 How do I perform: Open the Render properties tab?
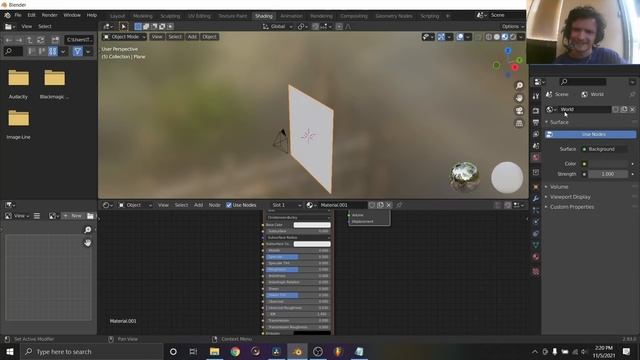pos(536,111)
